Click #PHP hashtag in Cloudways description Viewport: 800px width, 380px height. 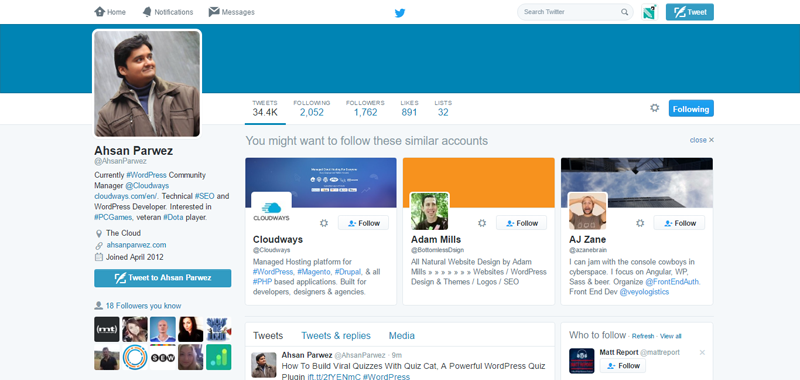point(261,282)
